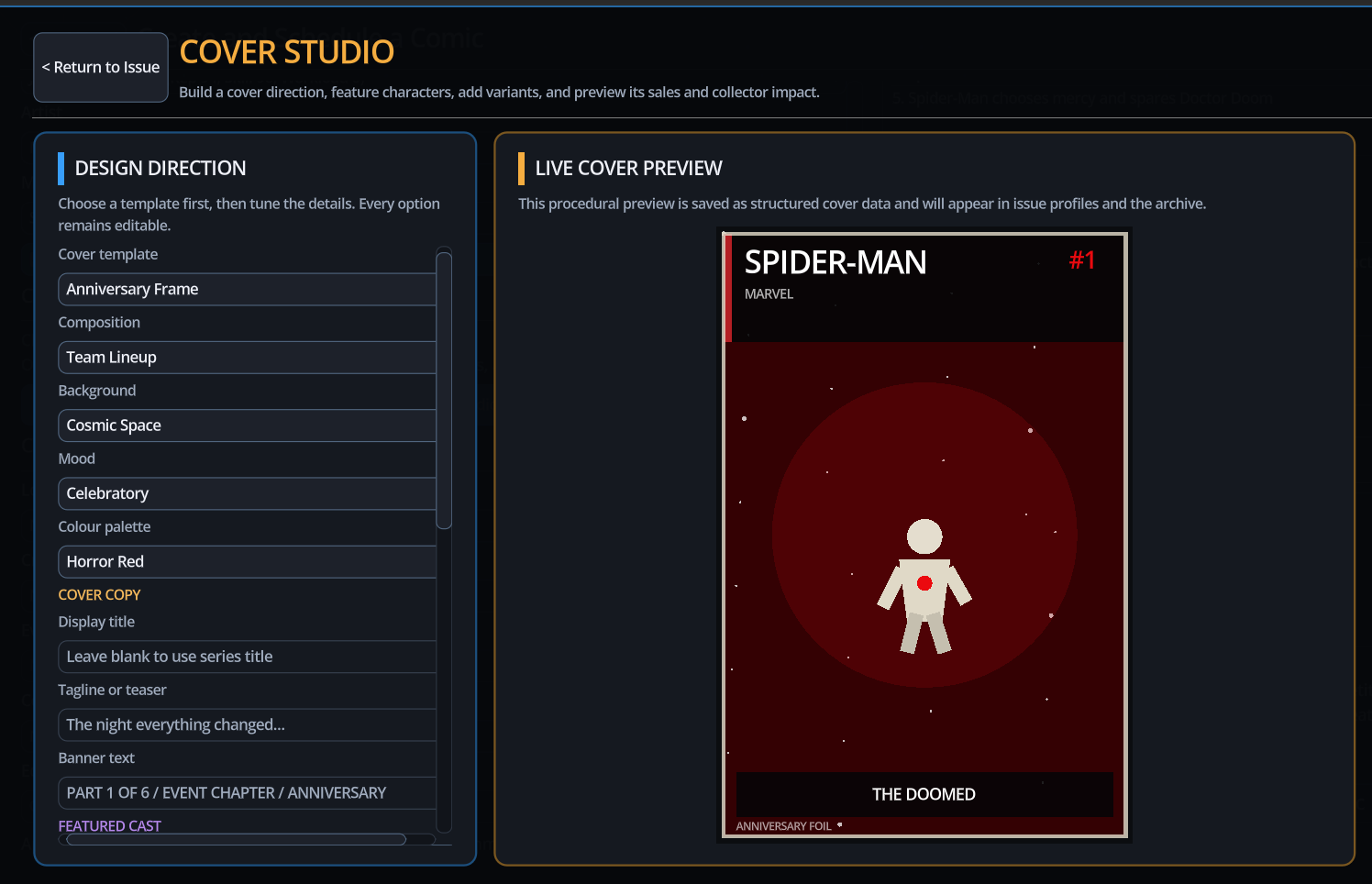Click the #1 issue number on the cover
Screen dimensions: 1372x884
tap(1082, 260)
